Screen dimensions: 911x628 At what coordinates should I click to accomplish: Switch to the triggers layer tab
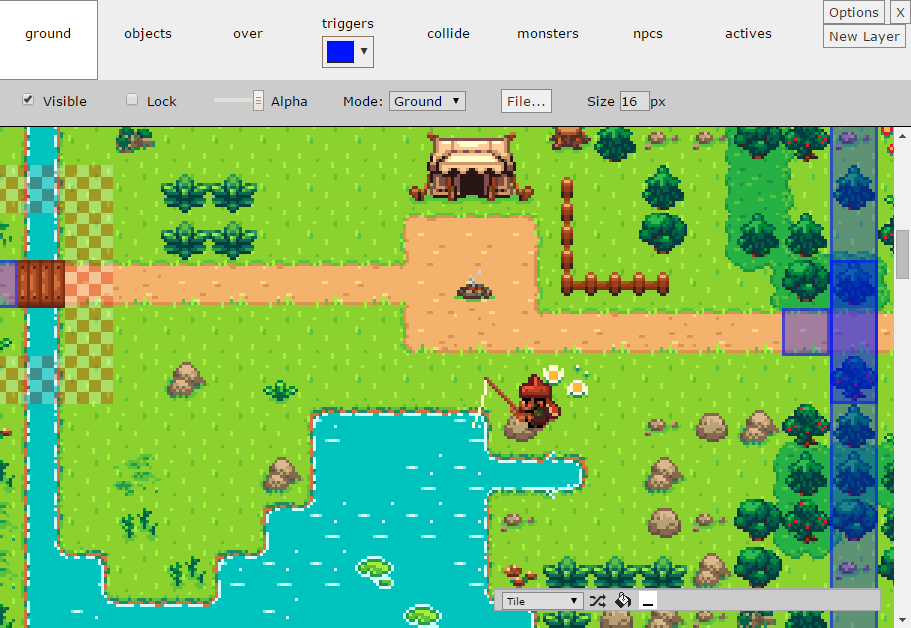(x=347, y=23)
